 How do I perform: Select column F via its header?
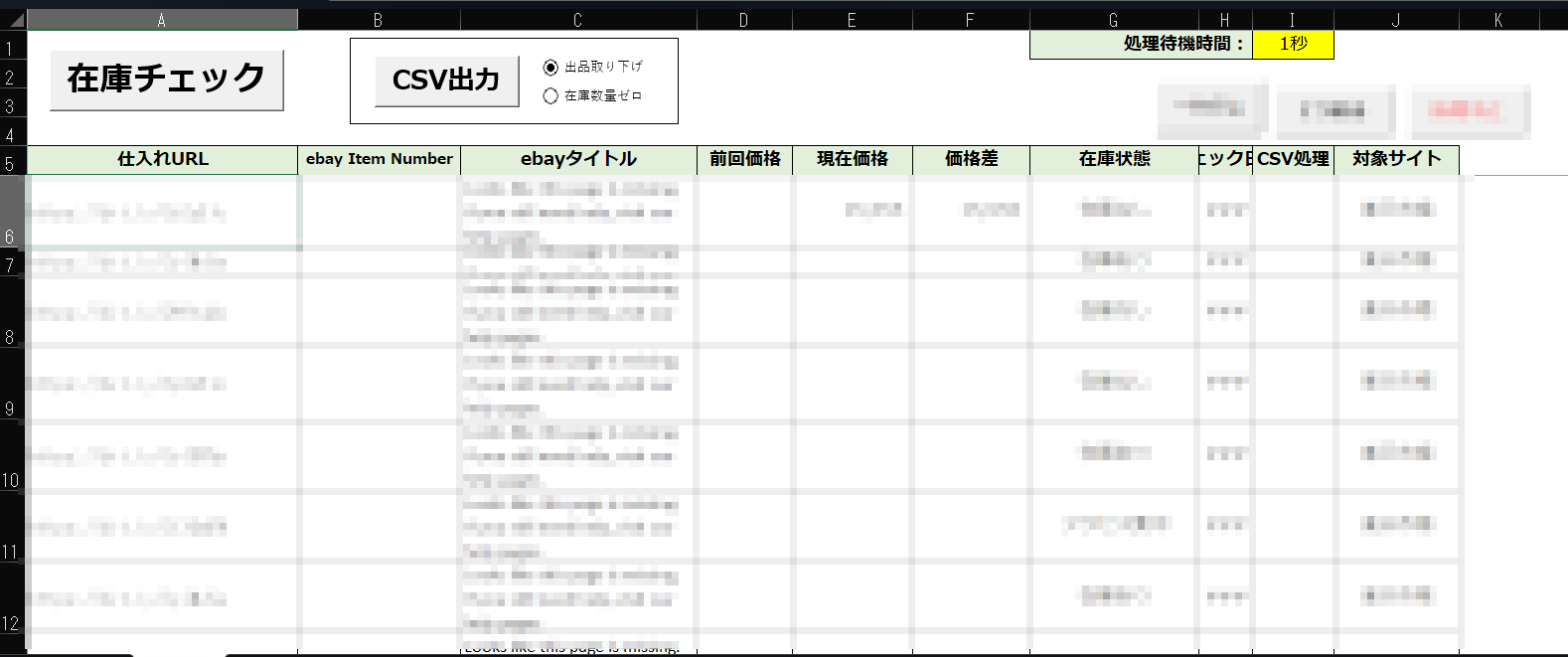tap(971, 20)
